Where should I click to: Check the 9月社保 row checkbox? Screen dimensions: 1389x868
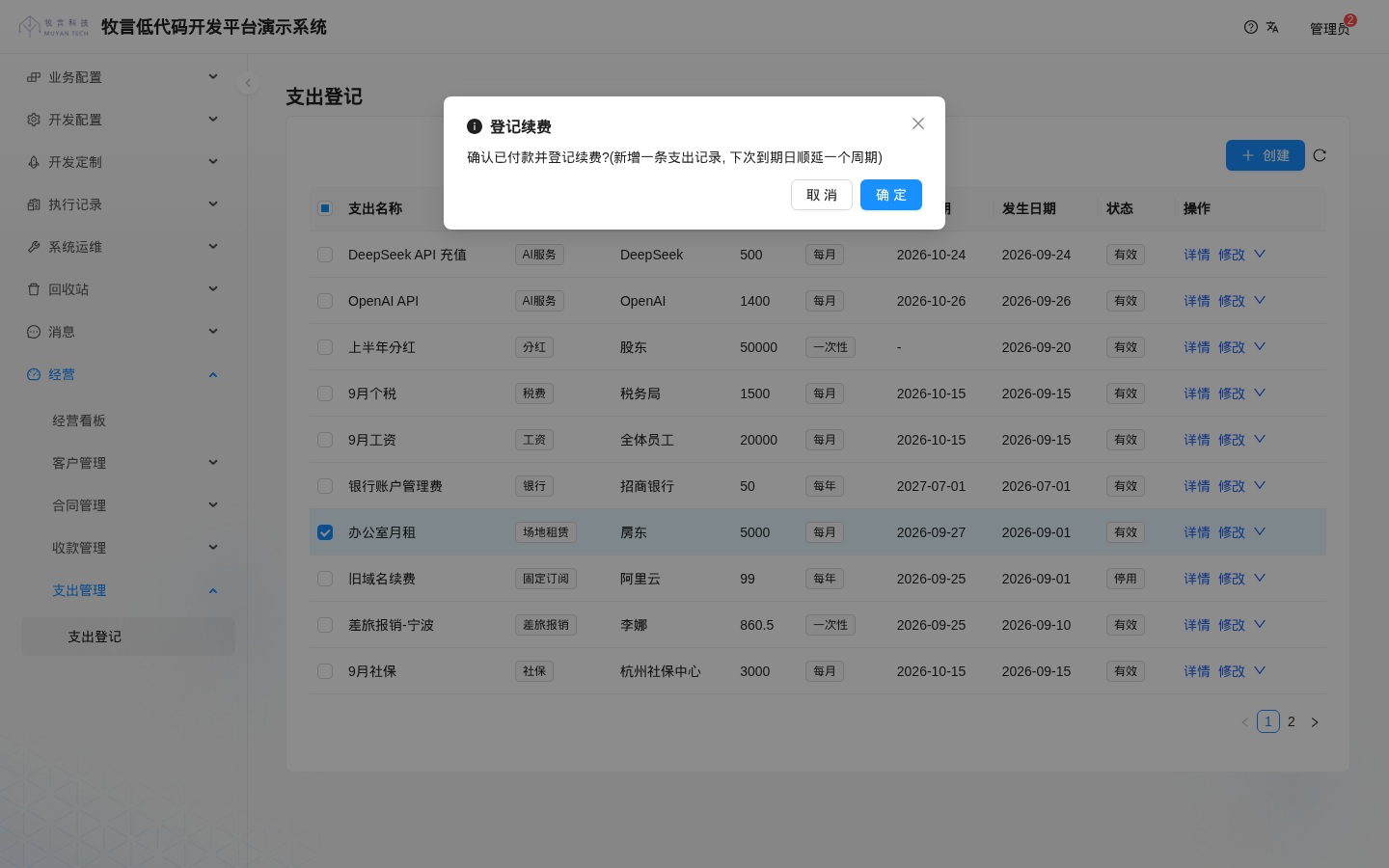(325, 671)
